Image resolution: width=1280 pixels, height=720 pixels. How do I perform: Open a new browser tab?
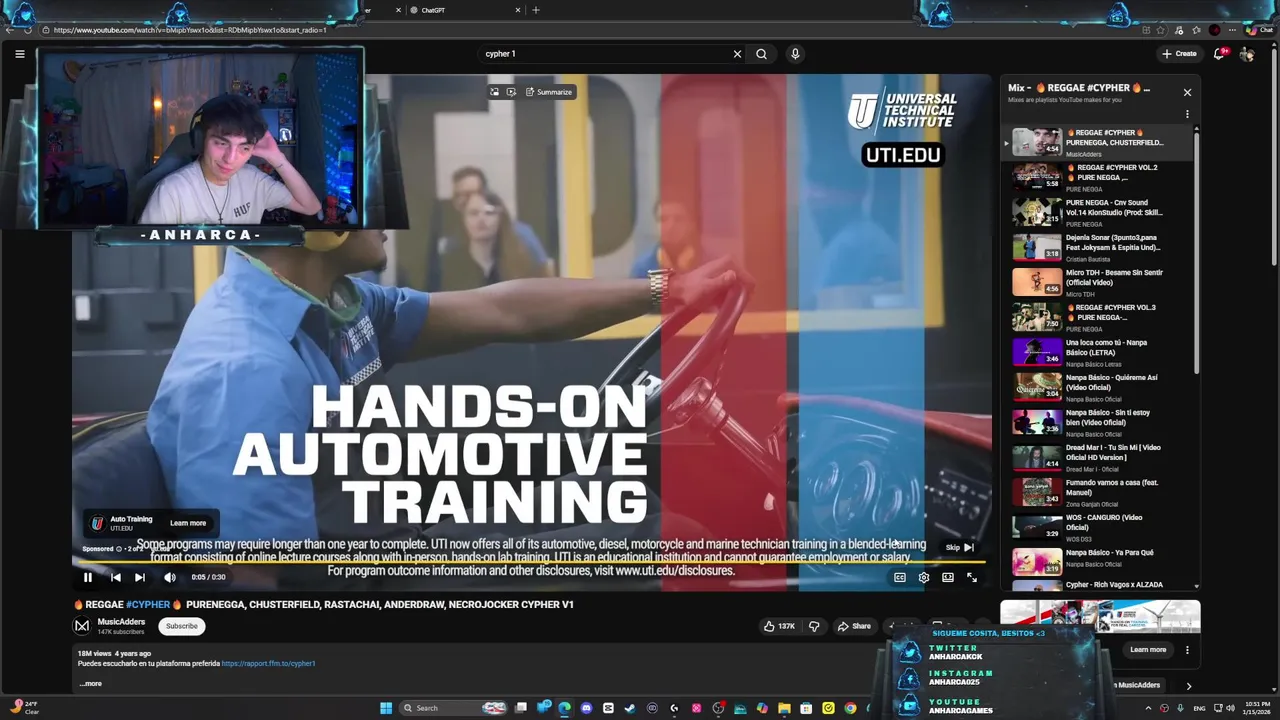[x=536, y=10]
